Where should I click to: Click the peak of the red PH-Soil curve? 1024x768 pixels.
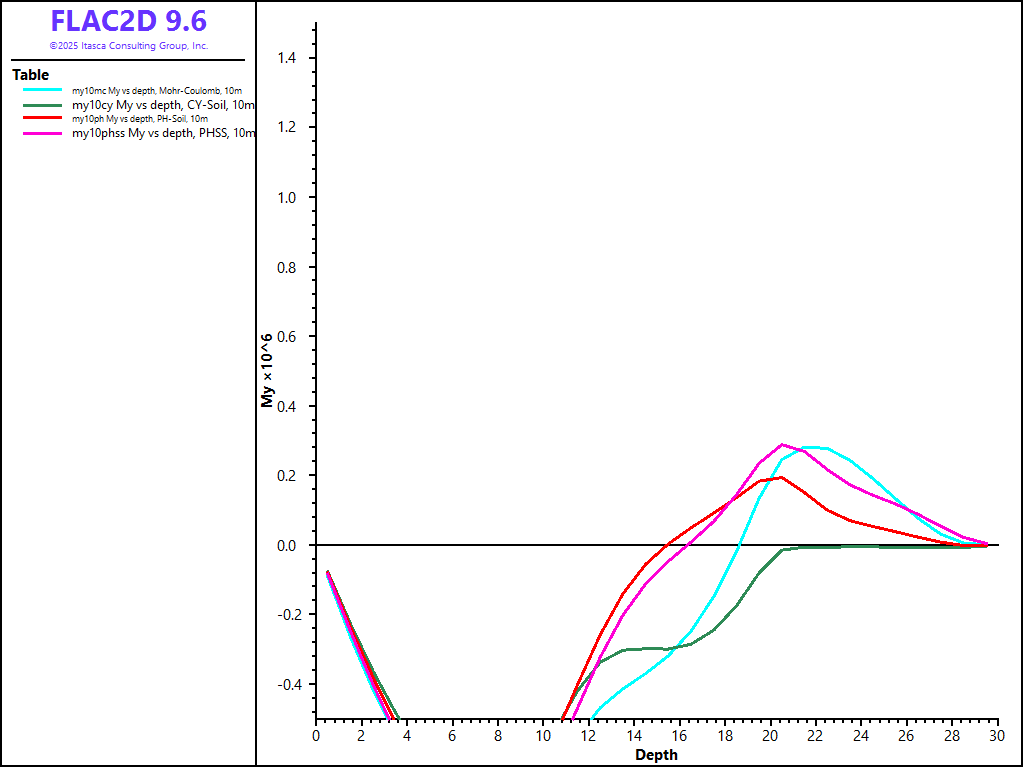pos(781,477)
